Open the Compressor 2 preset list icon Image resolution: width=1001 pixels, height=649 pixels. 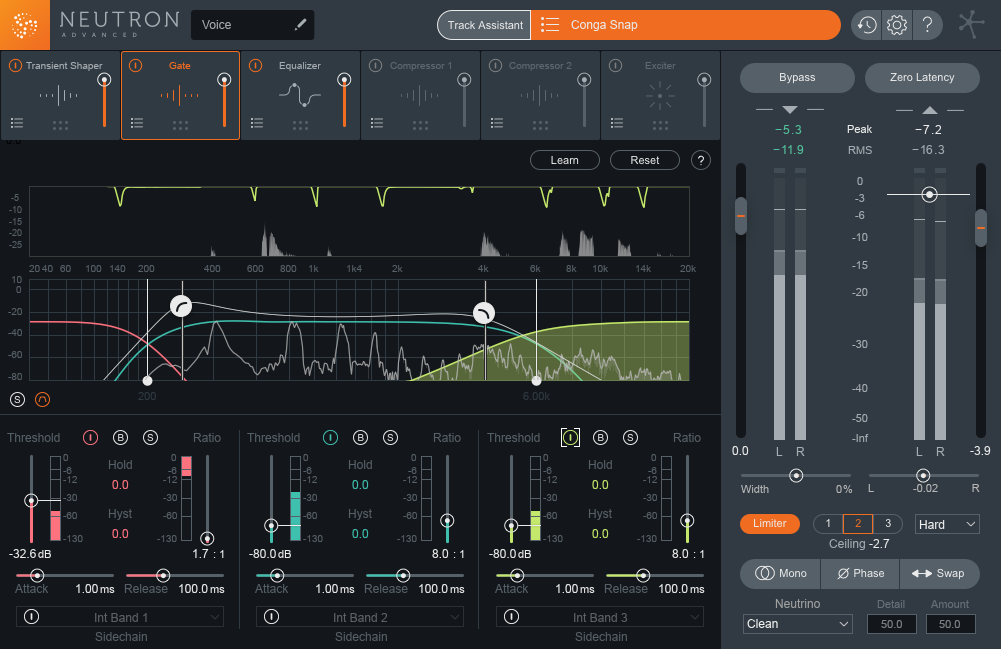point(497,123)
